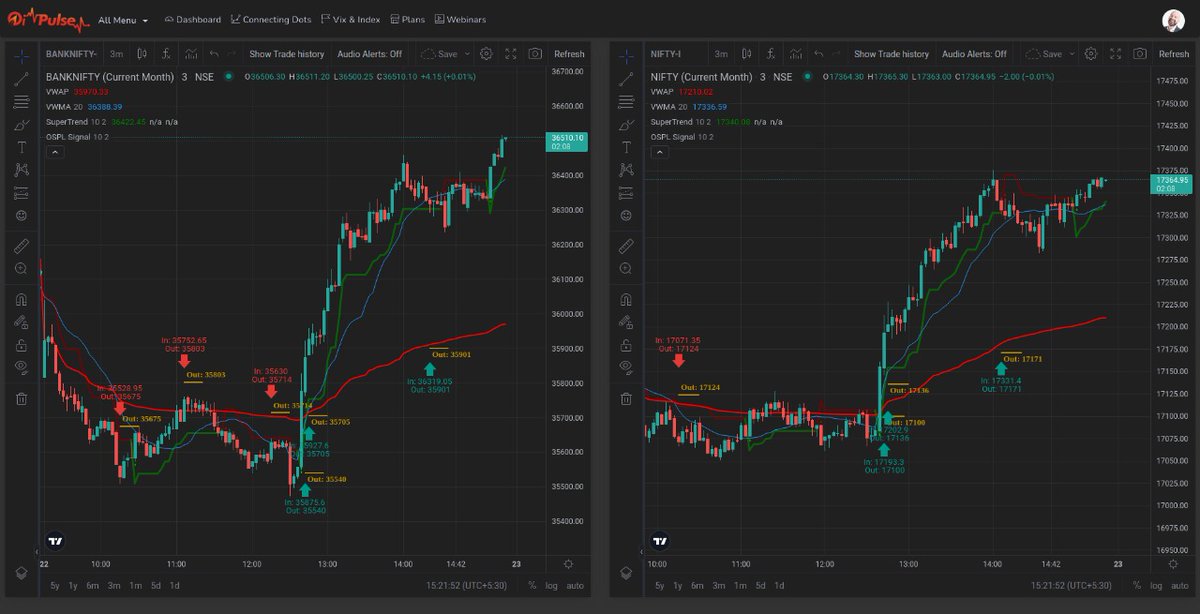The image size is (1200, 614).
Task: Open candle chart style in BANKNIFTY toolbar
Action: pos(142,54)
